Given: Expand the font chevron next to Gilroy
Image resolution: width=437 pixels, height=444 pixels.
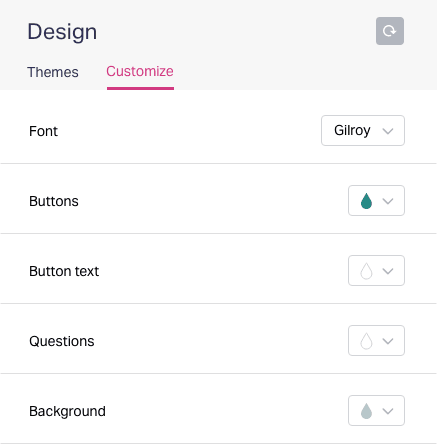Looking at the screenshot, I should (388, 131).
